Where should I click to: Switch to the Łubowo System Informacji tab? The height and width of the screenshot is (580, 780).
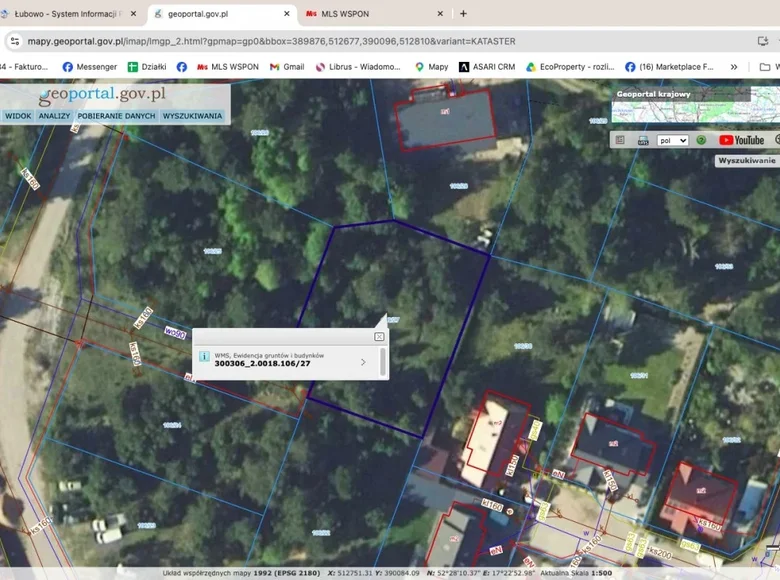(70, 14)
